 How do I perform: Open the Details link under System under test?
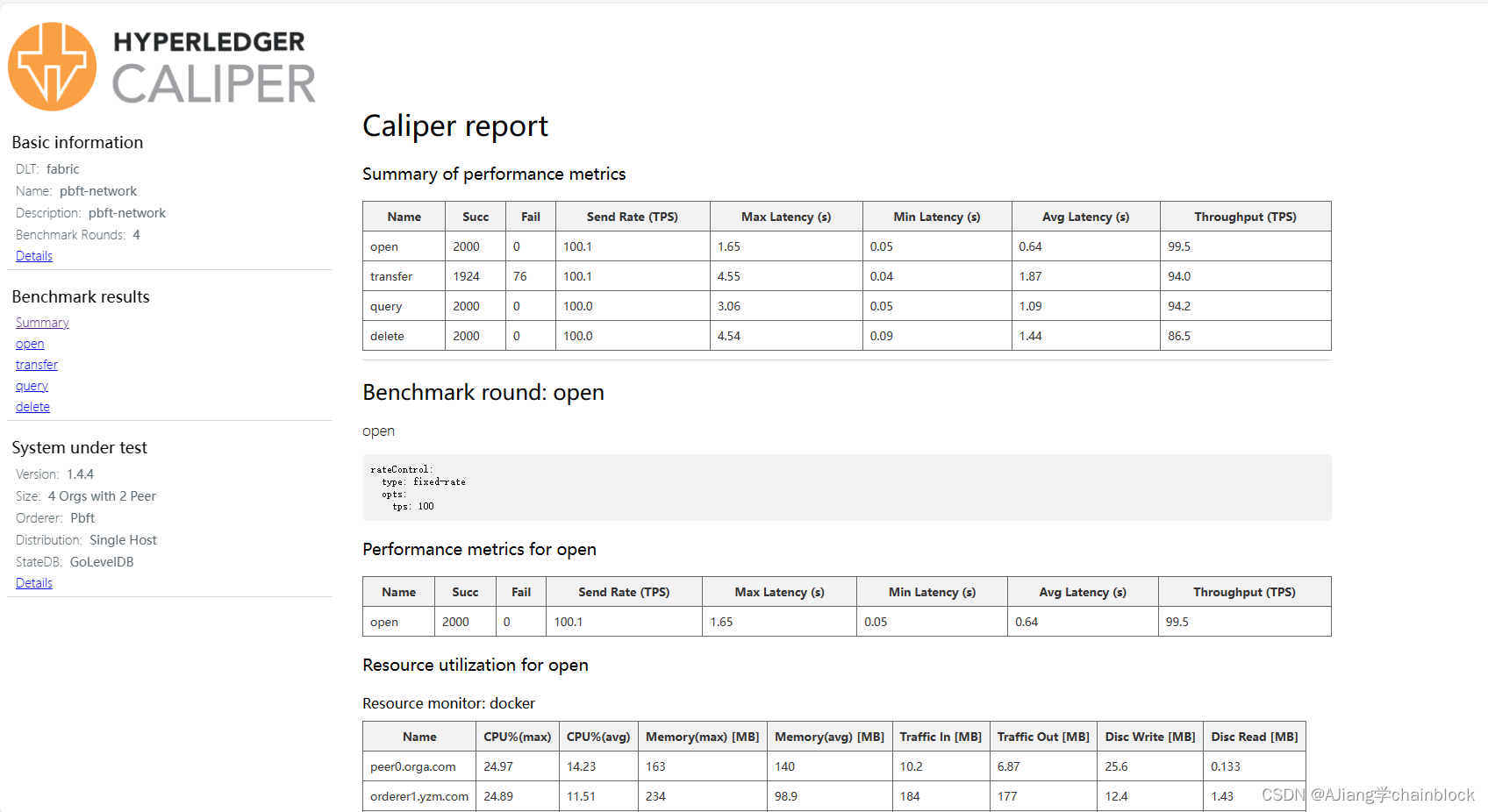tap(34, 583)
